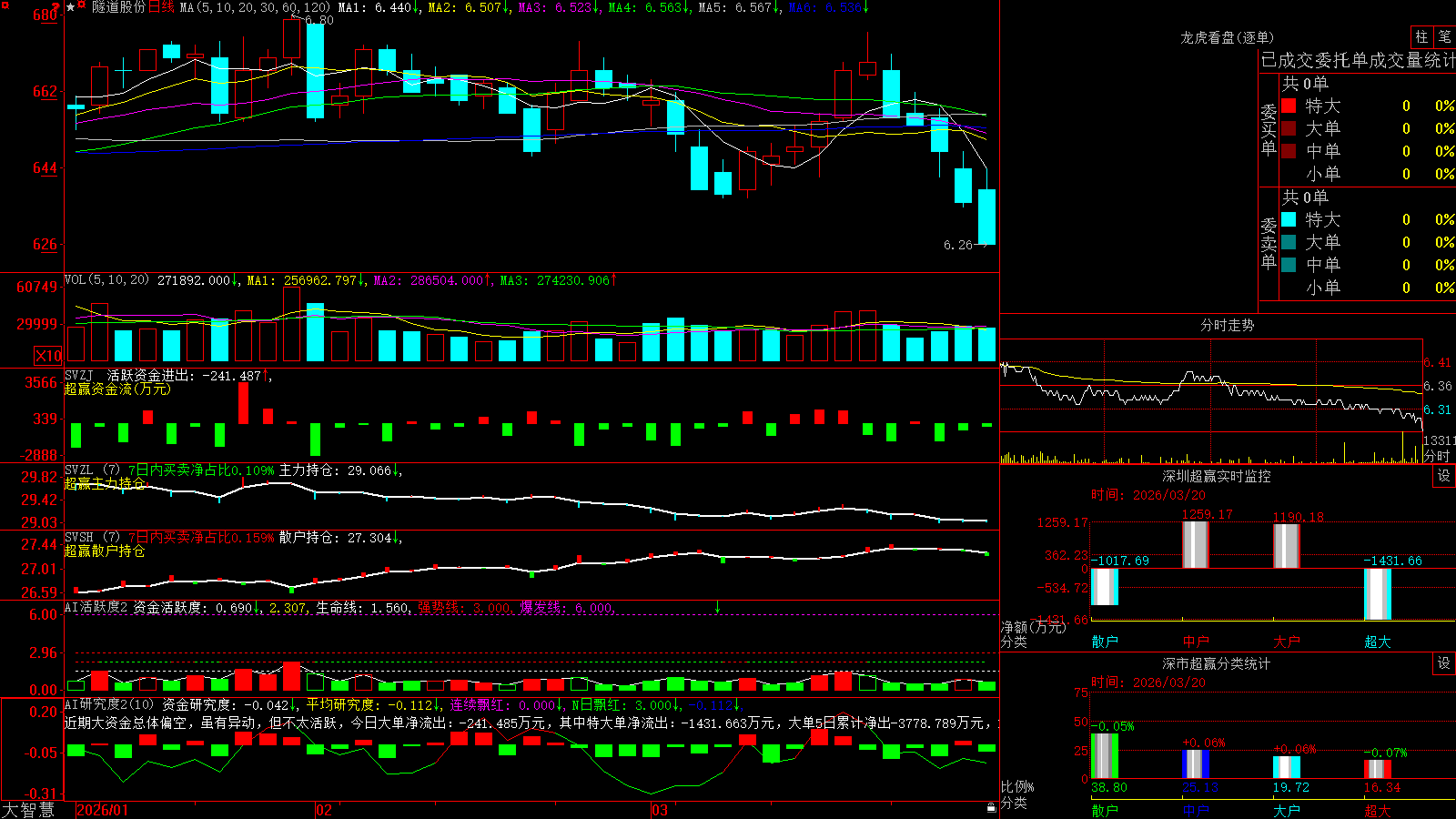The height and width of the screenshot is (819, 1456).
Task: Click cyan 特大 swatch in 委卖单
Action: 1289,219
